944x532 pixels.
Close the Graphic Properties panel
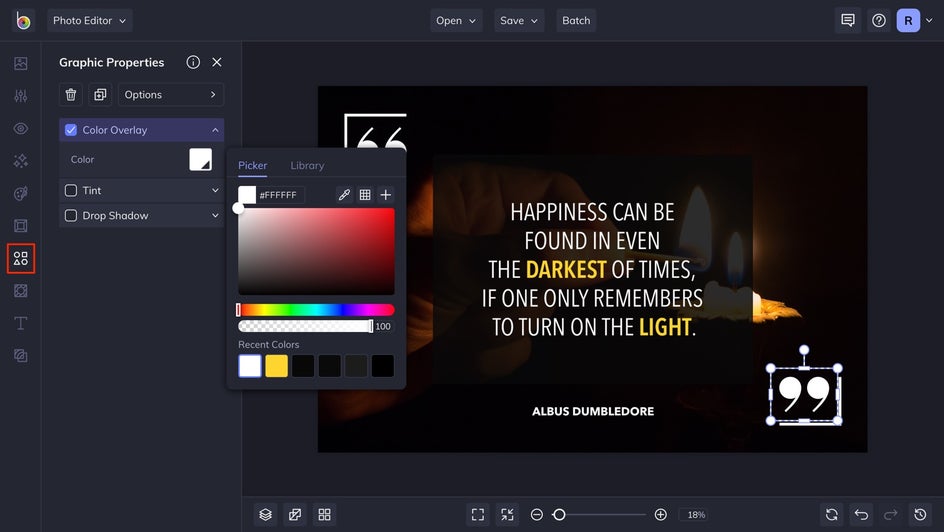(x=217, y=62)
